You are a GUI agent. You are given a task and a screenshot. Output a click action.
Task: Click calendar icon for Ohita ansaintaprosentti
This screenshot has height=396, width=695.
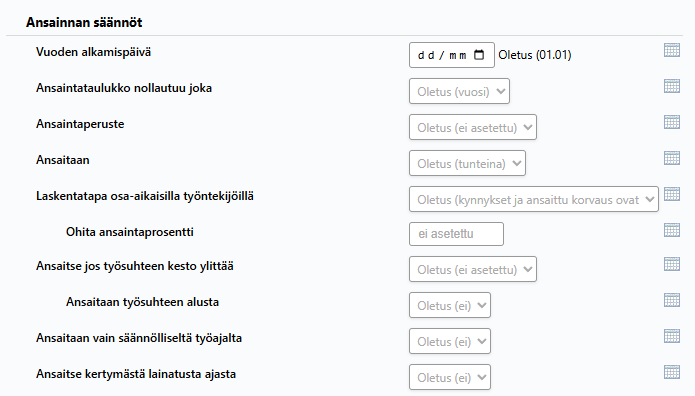pyautogui.click(x=672, y=230)
